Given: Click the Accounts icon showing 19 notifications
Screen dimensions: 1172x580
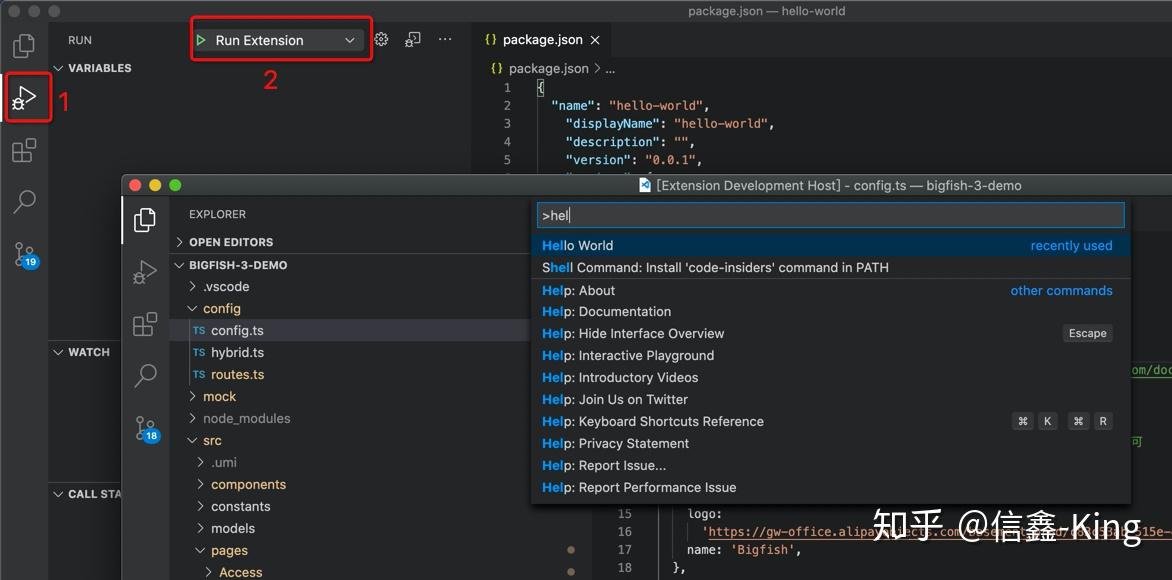Looking at the screenshot, I should [x=24, y=255].
